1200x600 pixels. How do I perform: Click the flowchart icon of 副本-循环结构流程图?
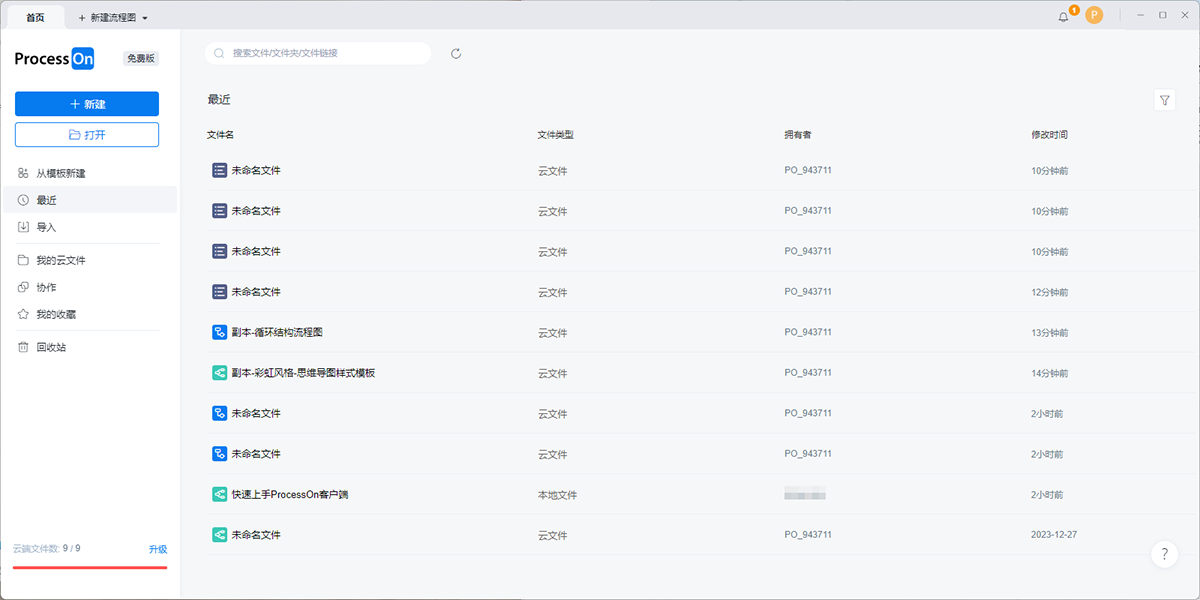pyautogui.click(x=220, y=332)
